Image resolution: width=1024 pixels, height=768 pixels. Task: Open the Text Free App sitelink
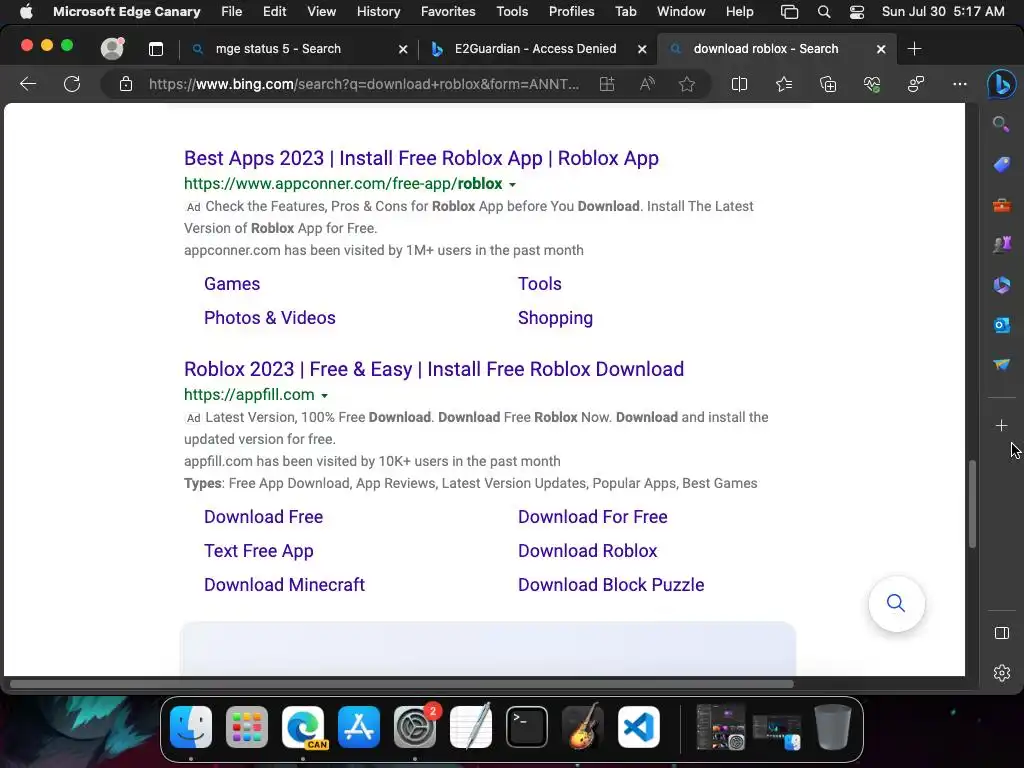point(259,551)
